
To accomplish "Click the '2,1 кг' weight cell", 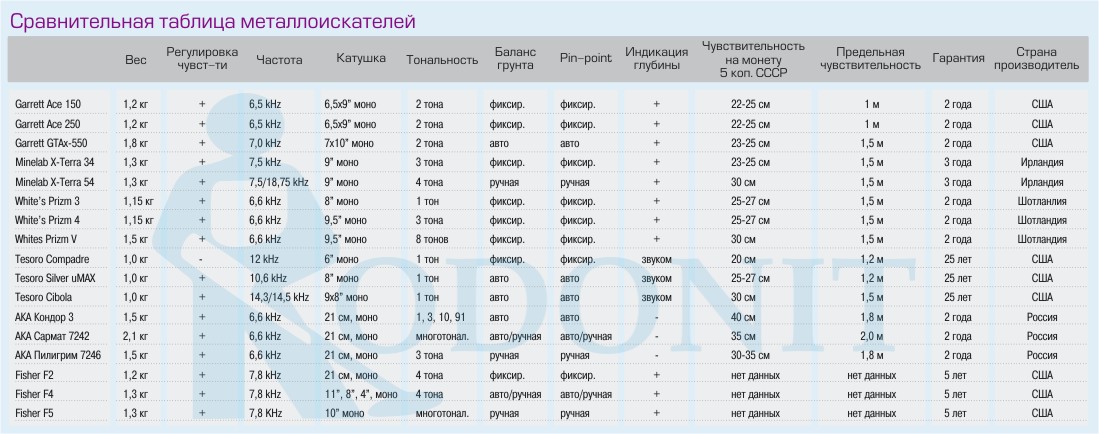I will point(136,337).
